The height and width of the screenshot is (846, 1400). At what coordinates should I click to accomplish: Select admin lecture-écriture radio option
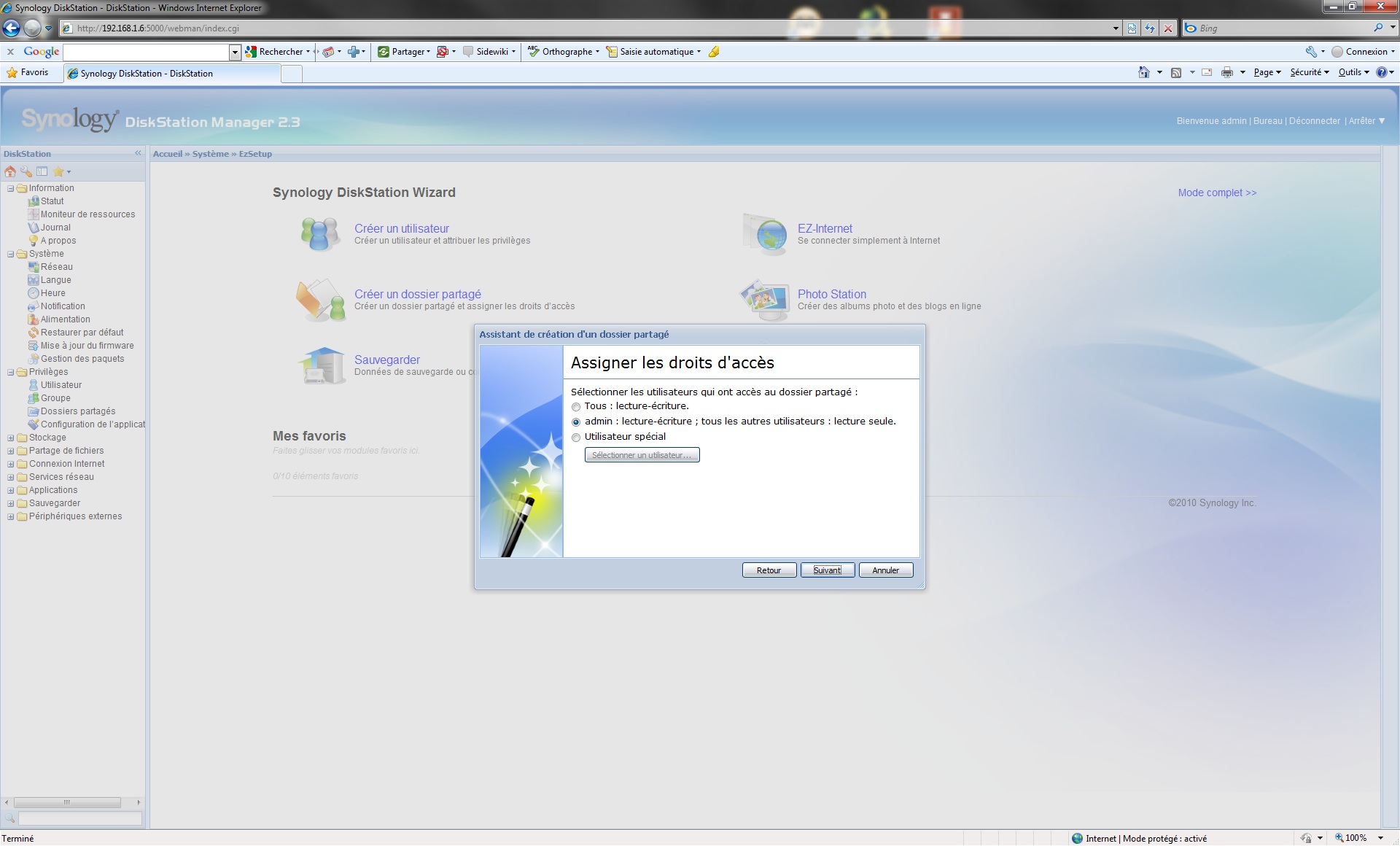coord(576,422)
